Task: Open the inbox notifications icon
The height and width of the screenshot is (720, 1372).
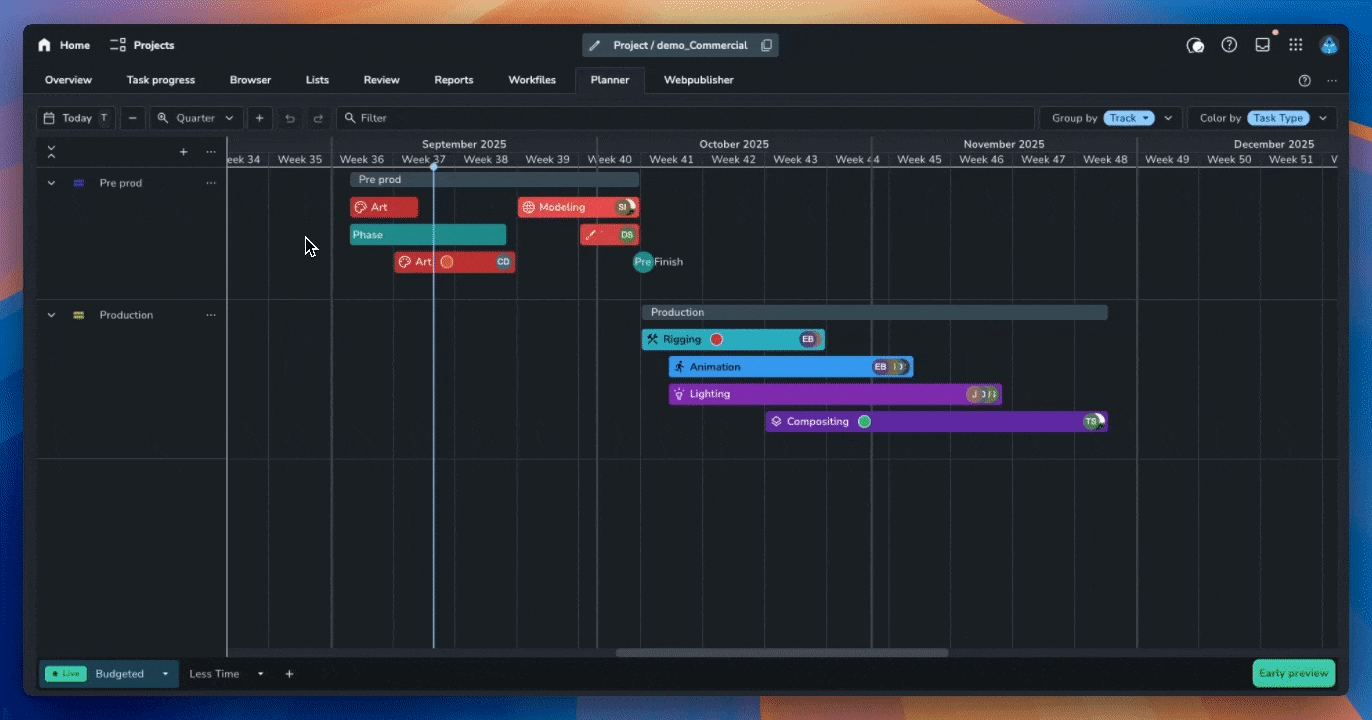Action: click(x=1263, y=45)
